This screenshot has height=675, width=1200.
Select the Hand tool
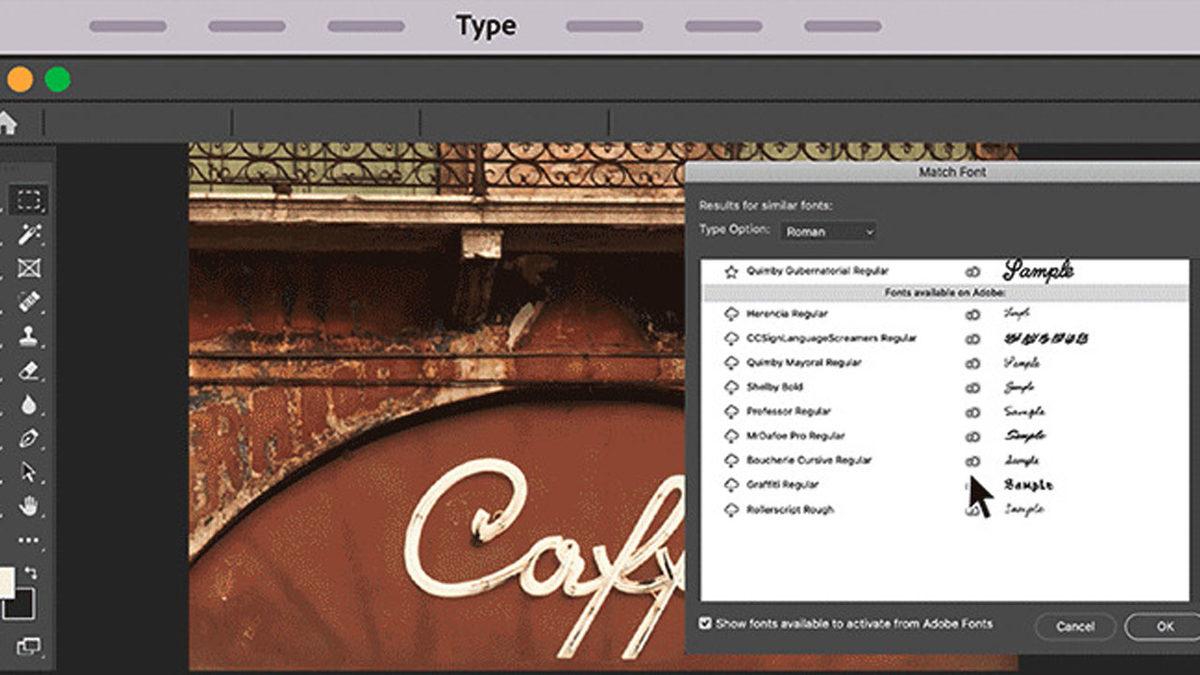[x=30, y=503]
